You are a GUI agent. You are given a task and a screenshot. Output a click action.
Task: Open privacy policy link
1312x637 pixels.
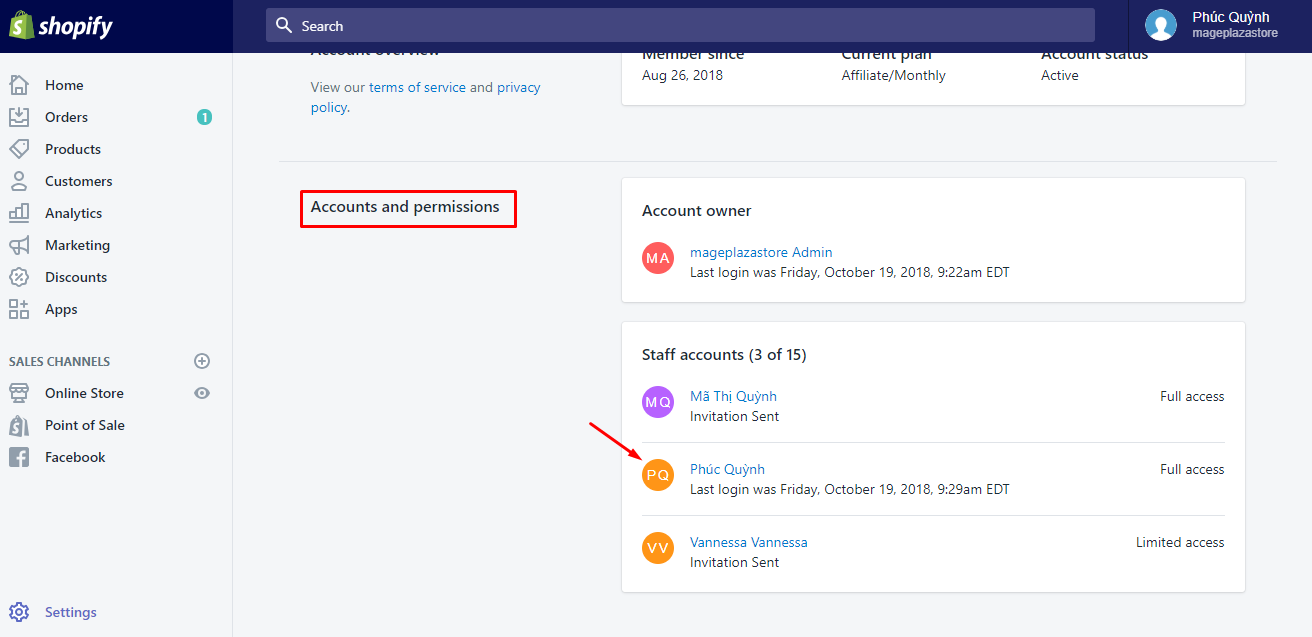point(426,97)
